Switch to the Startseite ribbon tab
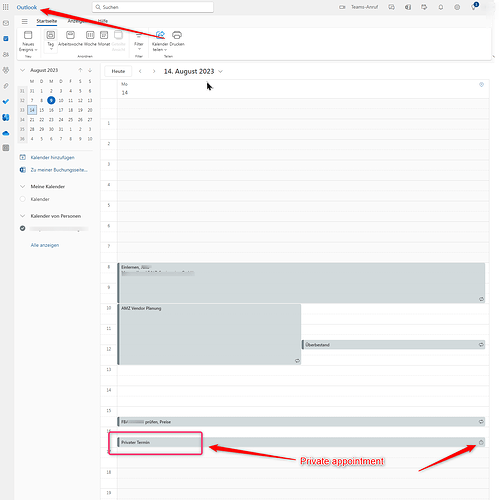Image resolution: width=501 pixels, height=500 pixels. point(47,21)
